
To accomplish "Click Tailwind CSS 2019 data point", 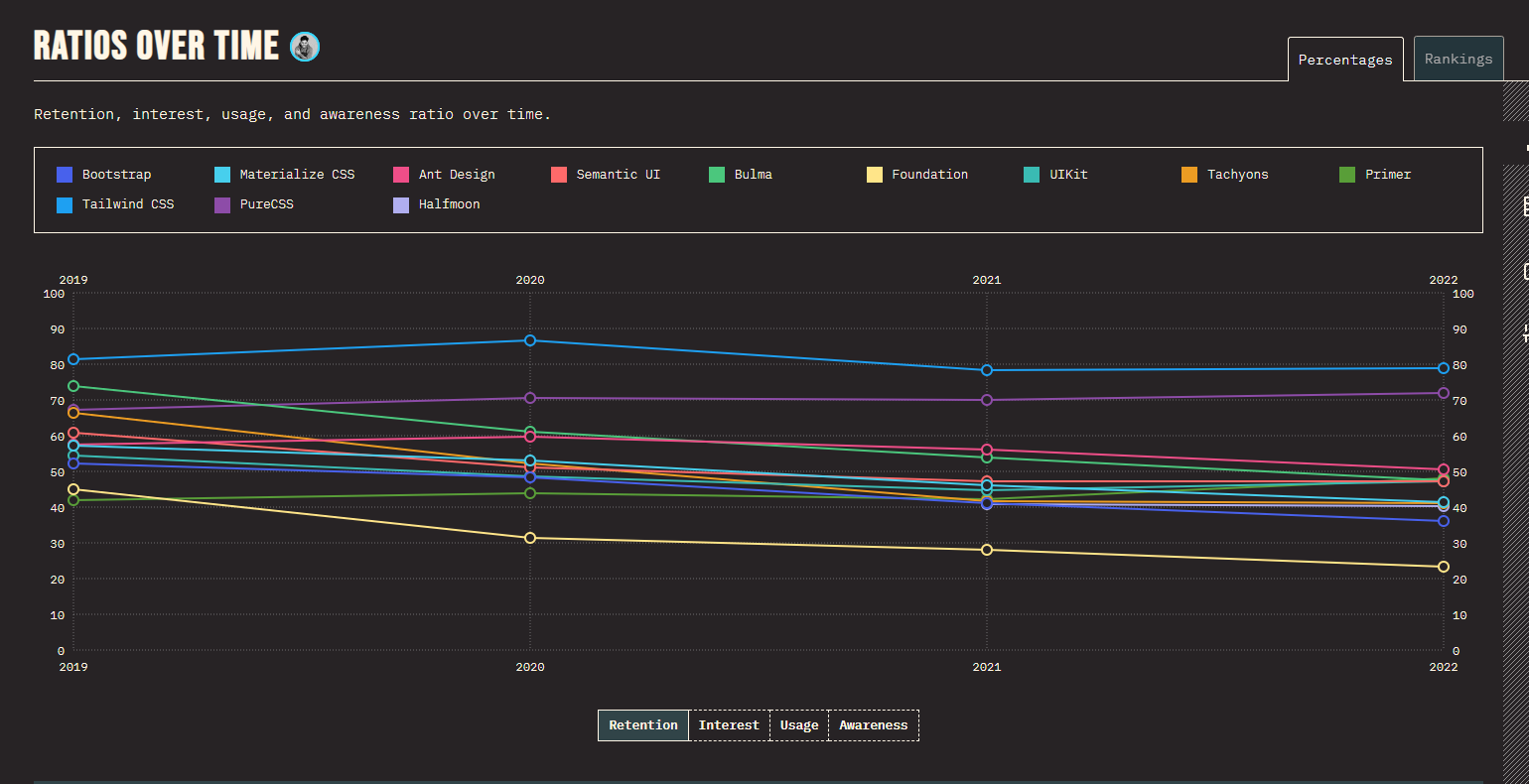I will tap(73, 359).
